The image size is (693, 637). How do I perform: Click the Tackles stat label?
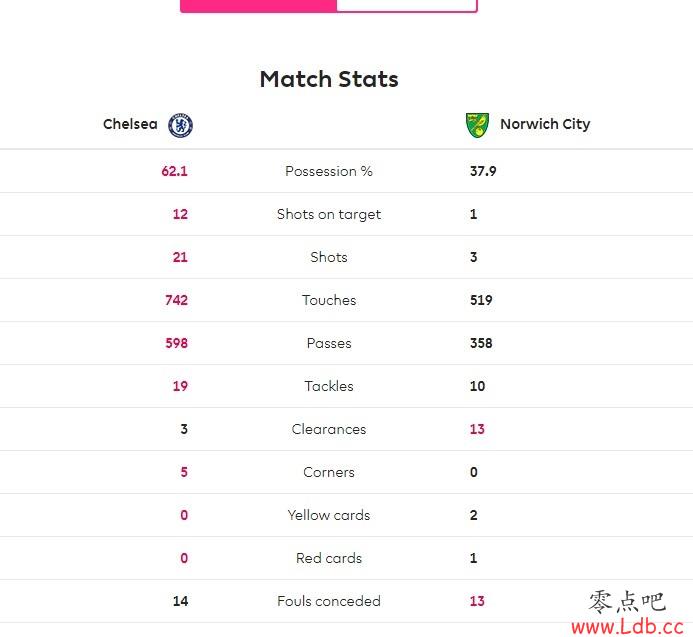[329, 386]
